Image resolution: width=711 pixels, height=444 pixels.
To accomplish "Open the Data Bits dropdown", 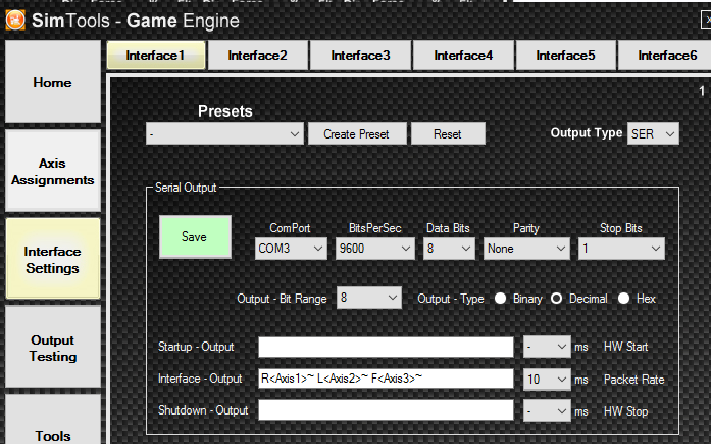I will point(449,249).
